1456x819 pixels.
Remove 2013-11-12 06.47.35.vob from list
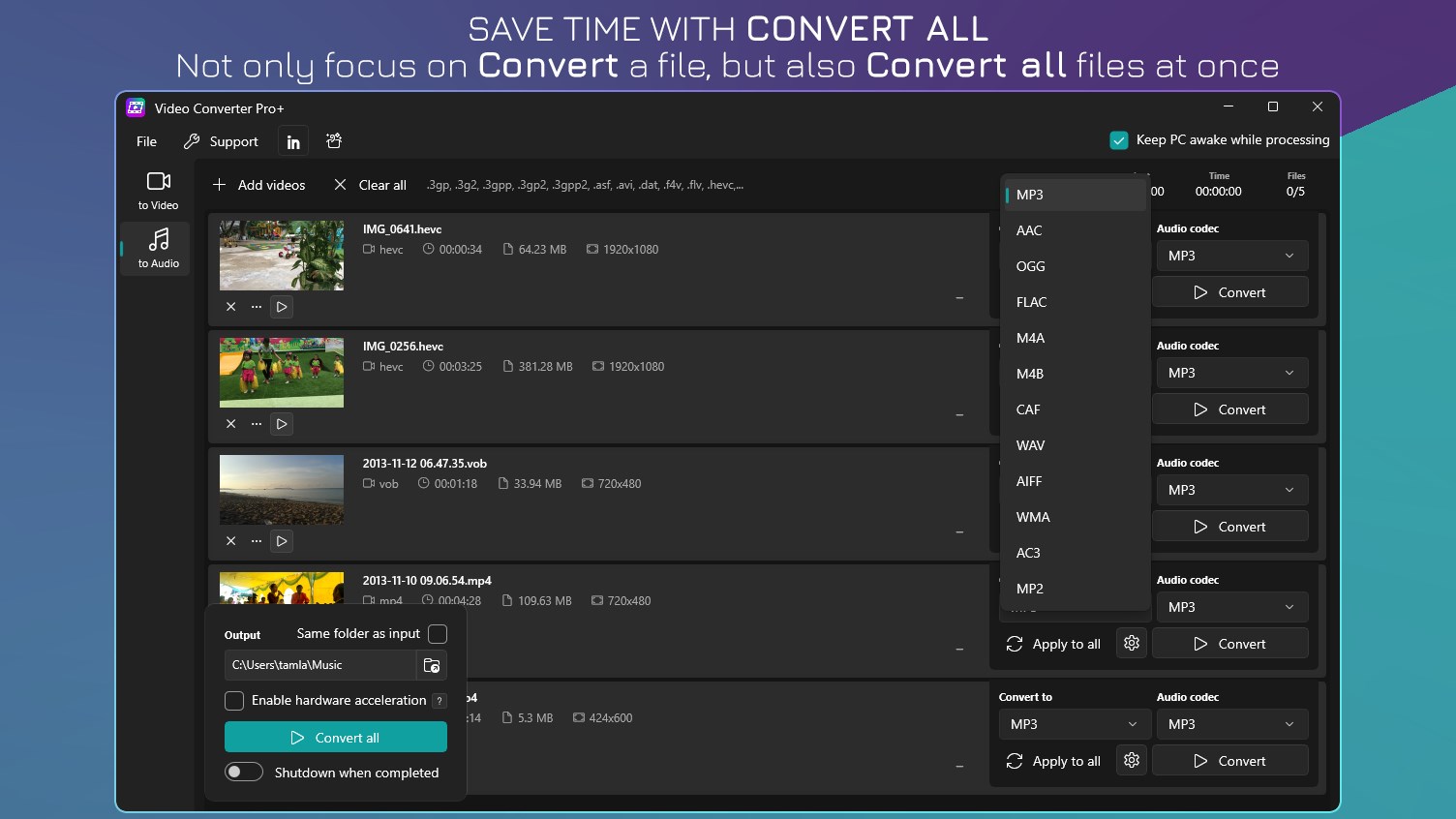click(231, 541)
